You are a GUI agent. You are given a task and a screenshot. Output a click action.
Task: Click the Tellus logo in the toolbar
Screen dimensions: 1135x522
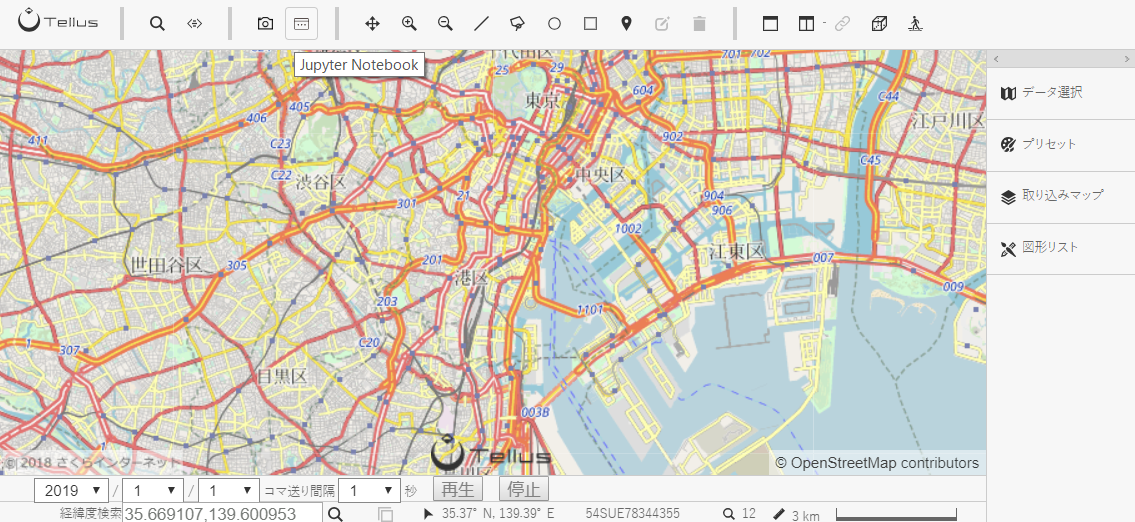click(x=59, y=22)
